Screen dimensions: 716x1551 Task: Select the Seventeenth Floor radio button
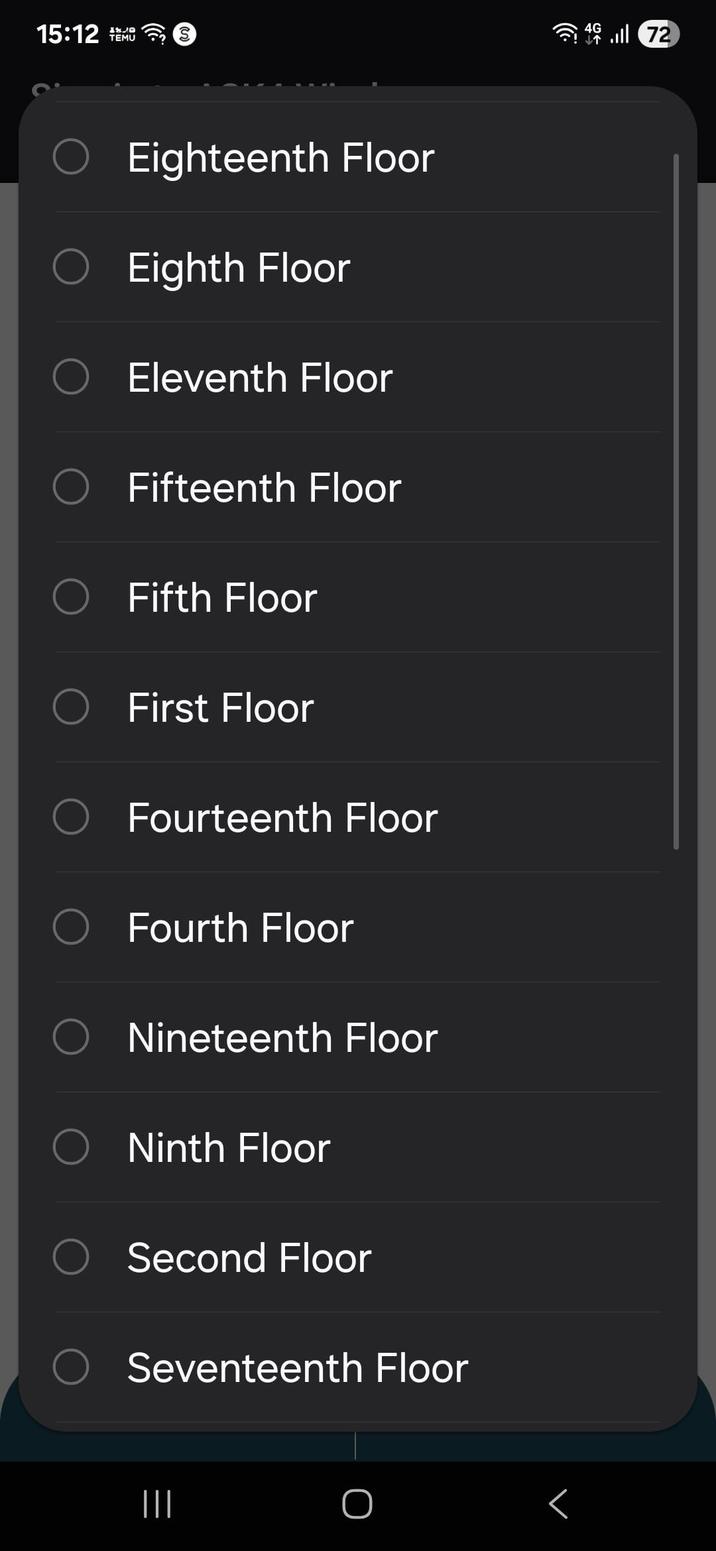tap(70, 1366)
